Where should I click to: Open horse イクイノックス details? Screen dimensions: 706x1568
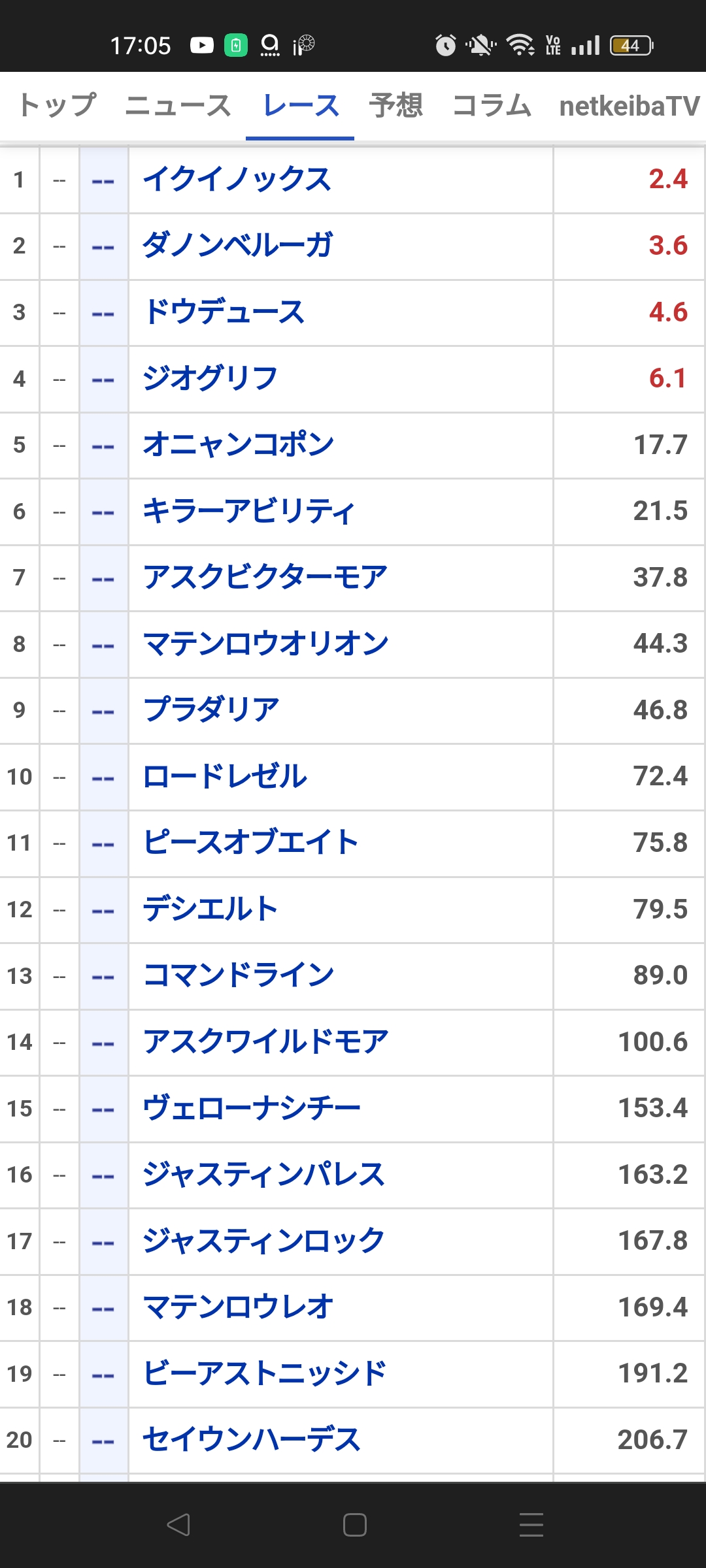[237, 179]
